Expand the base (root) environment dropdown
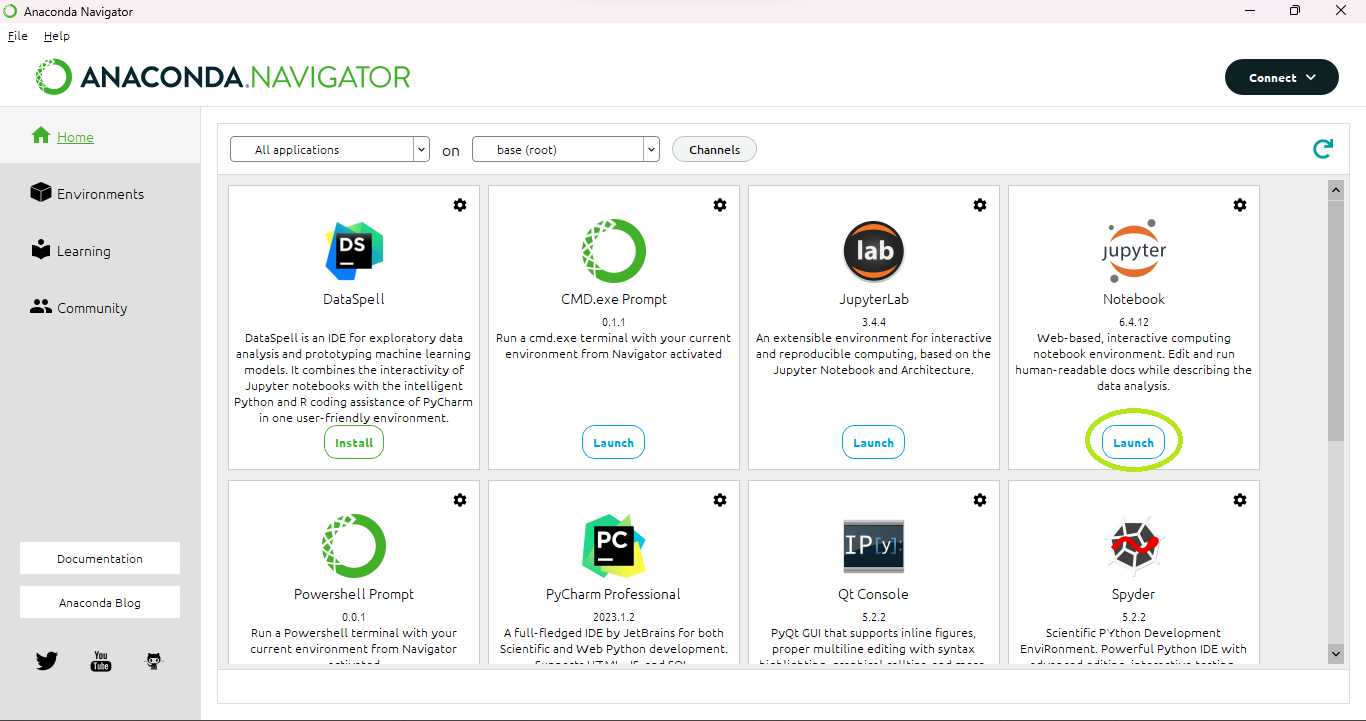Viewport: 1366px width, 721px height. [x=565, y=150]
